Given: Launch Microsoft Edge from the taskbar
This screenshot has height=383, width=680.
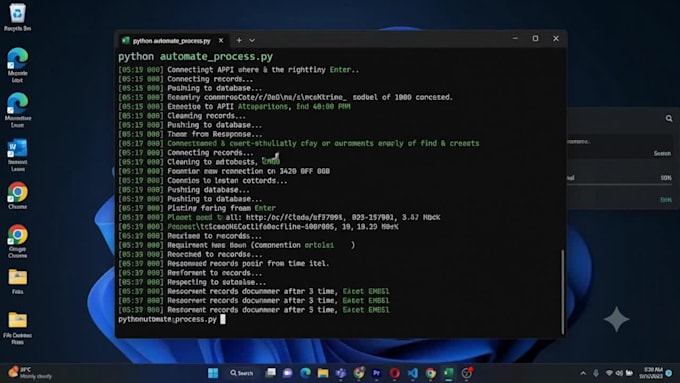Looking at the screenshot, I should click(305, 373).
